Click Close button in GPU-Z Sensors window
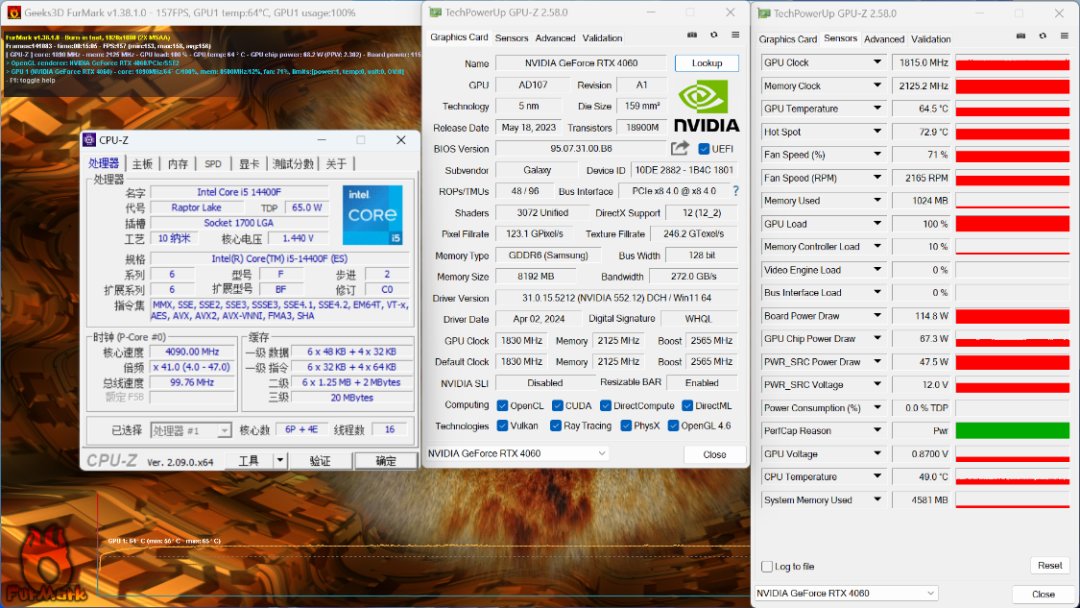The width and height of the screenshot is (1080, 608). (1043, 594)
